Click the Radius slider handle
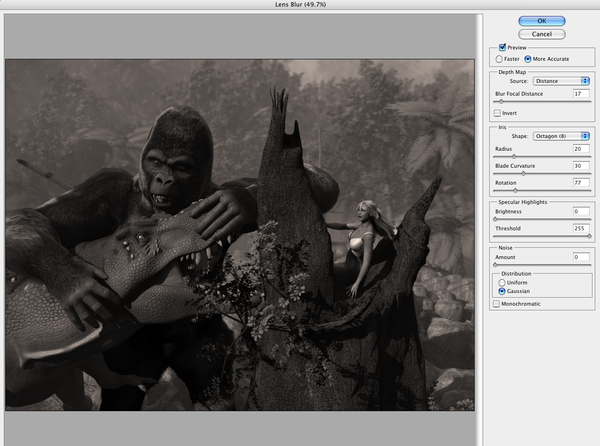Screen dimensions: 600x446 point(514,156)
